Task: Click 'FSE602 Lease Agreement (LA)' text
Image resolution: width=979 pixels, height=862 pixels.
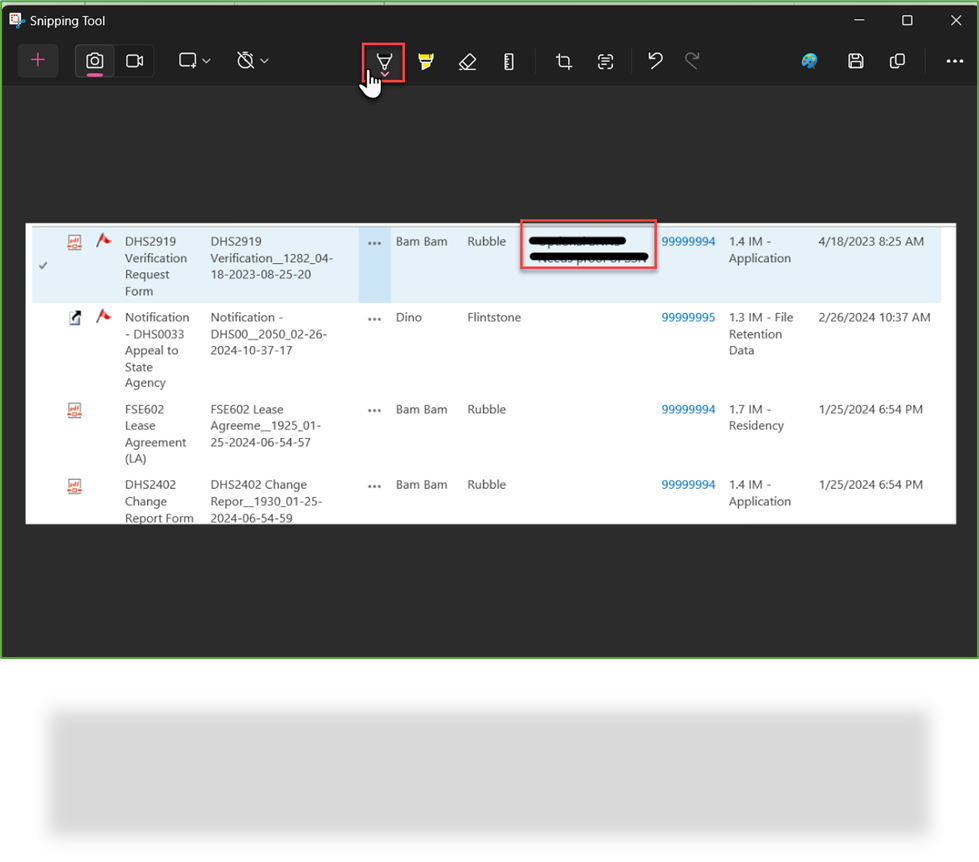Action: point(155,434)
